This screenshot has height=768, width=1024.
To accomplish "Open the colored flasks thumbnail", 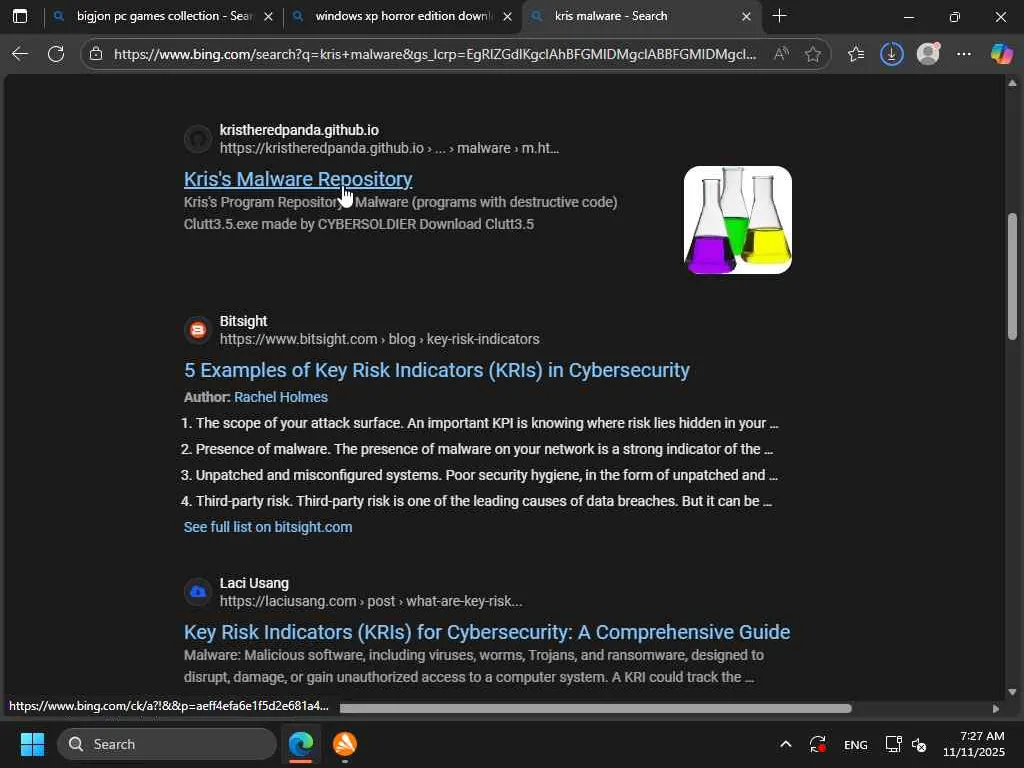I will click(737, 220).
